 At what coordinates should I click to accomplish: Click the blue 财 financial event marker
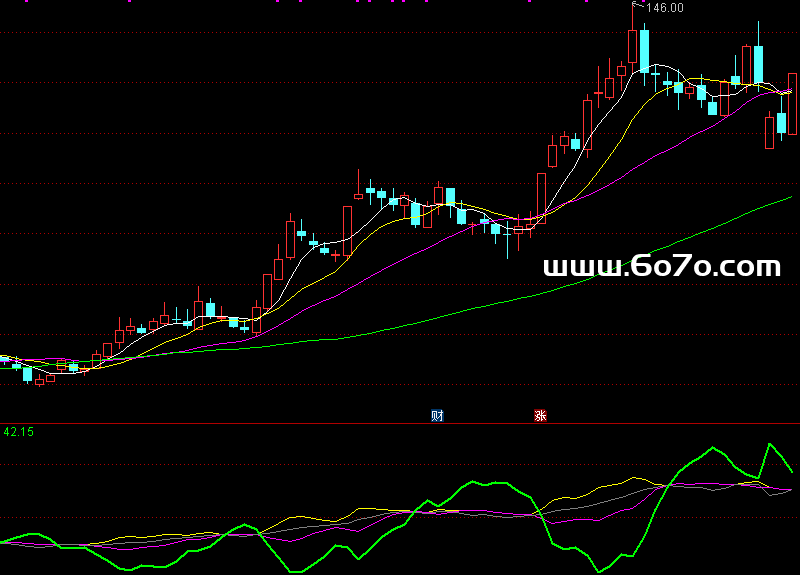point(437,416)
